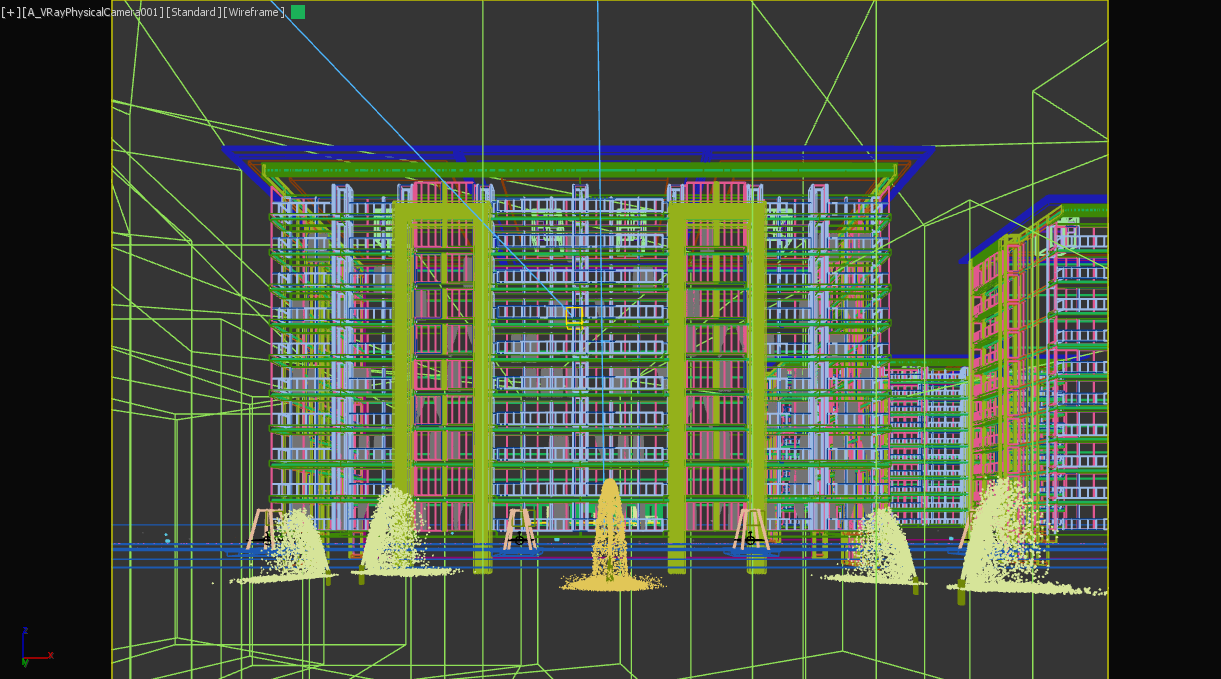Select the tan A-frame object right of center fountain

pyautogui.click(x=750, y=528)
